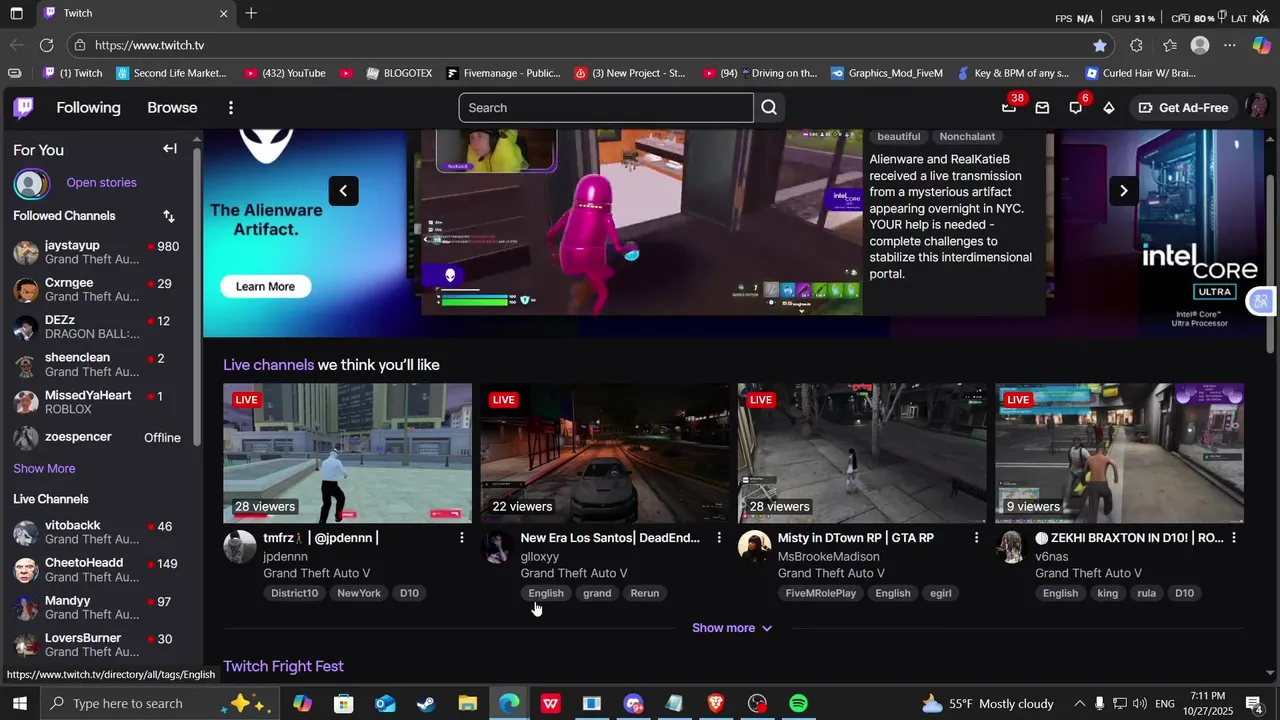Open options menu for jpdennn stream card
This screenshot has width=1280, height=720.
461,538
